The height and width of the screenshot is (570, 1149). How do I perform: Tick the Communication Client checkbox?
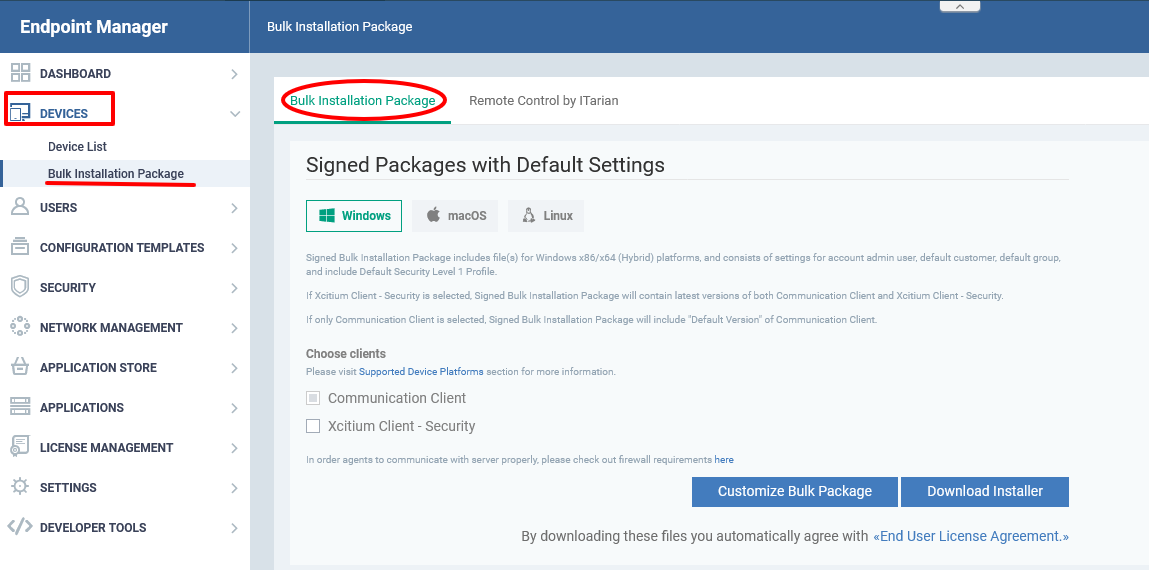(313, 399)
